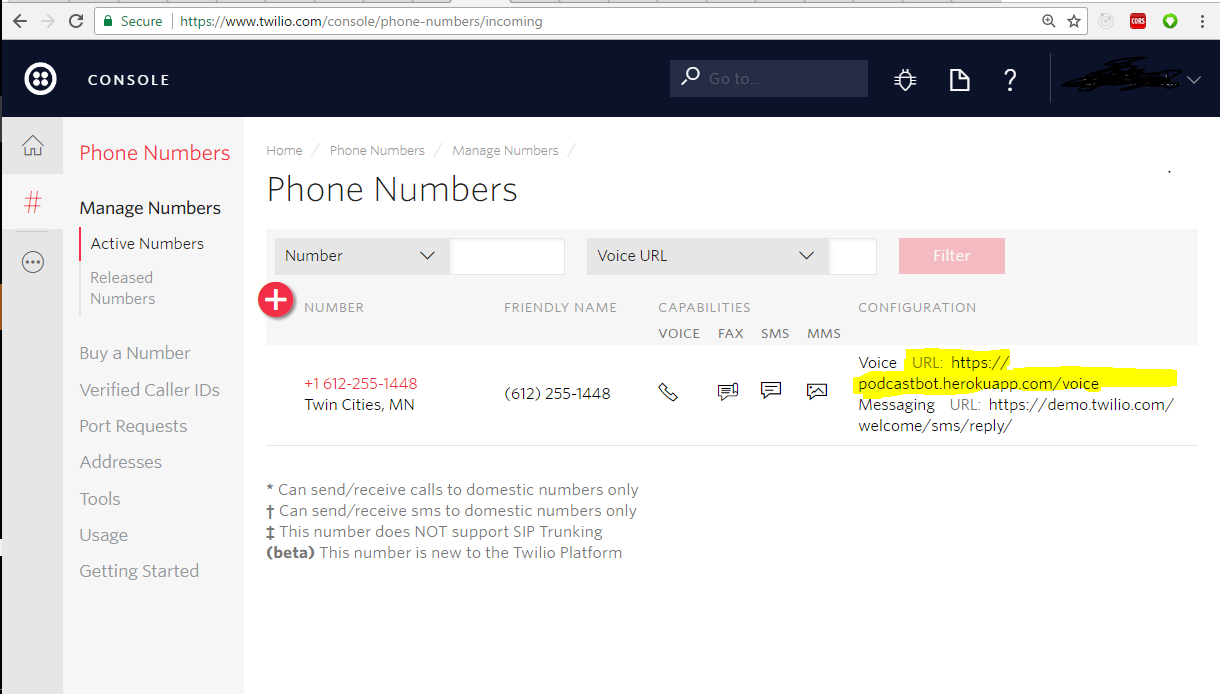
Task: Reload the page in browser
Action: click(x=76, y=21)
